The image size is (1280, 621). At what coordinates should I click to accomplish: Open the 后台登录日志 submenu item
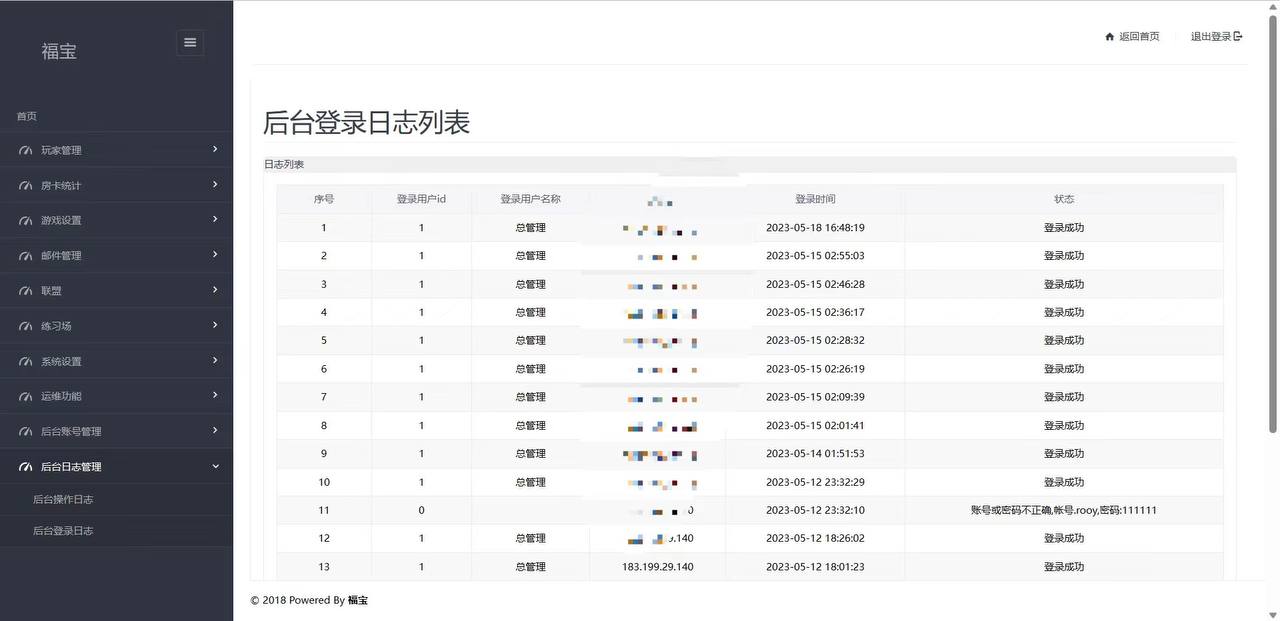[x=63, y=531]
